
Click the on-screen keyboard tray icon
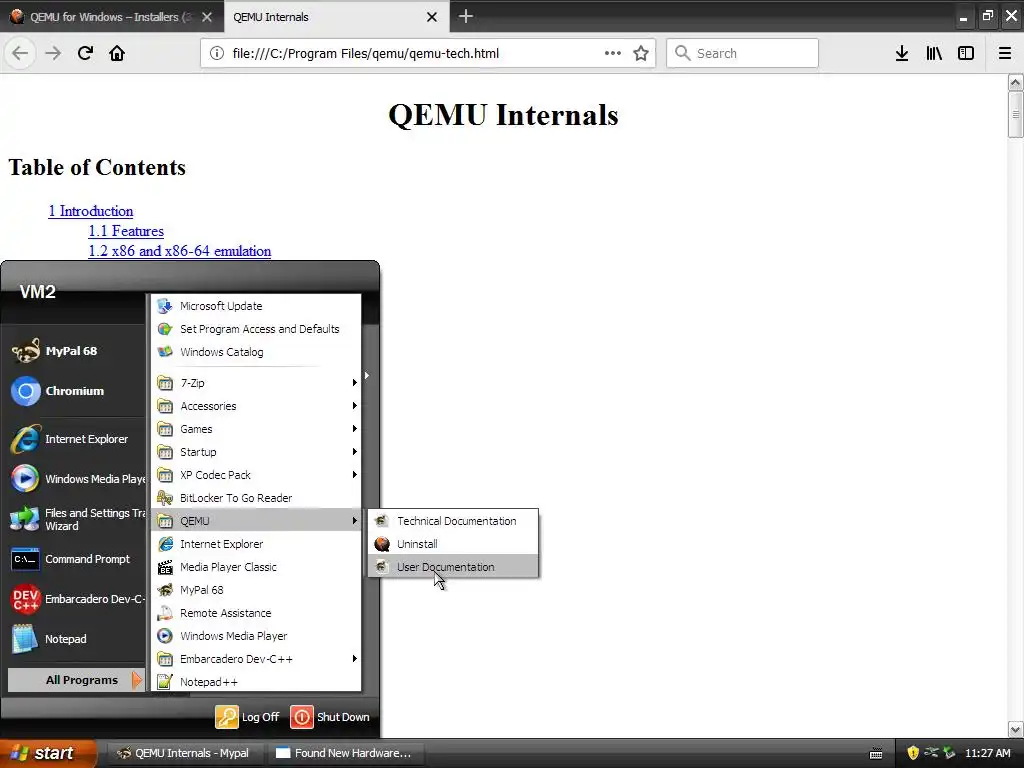tap(876, 754)
